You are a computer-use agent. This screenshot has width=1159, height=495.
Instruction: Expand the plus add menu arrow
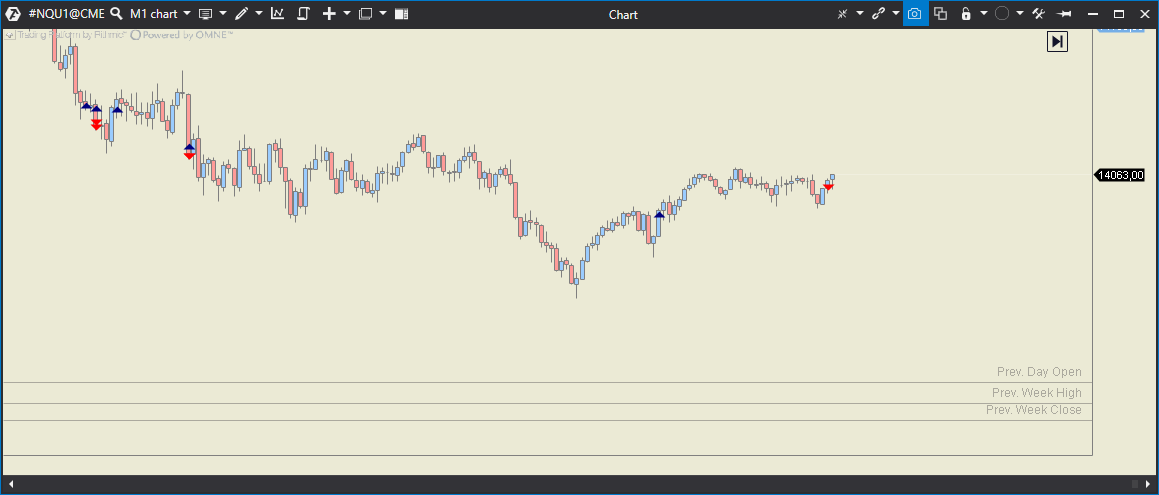(347, 14)
